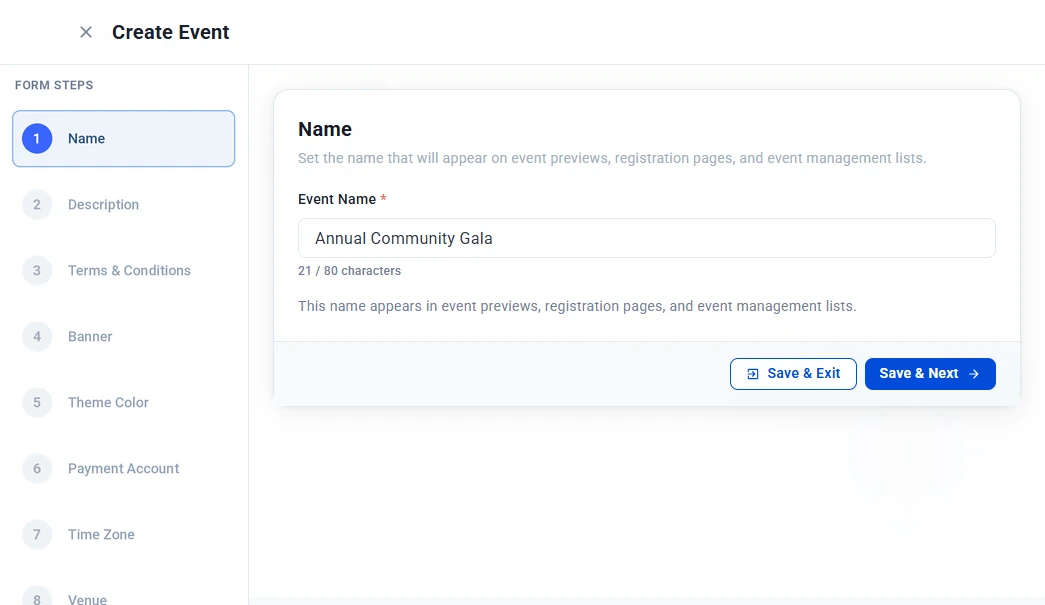
Task: Switch to the Banner step
Action: 123,336
